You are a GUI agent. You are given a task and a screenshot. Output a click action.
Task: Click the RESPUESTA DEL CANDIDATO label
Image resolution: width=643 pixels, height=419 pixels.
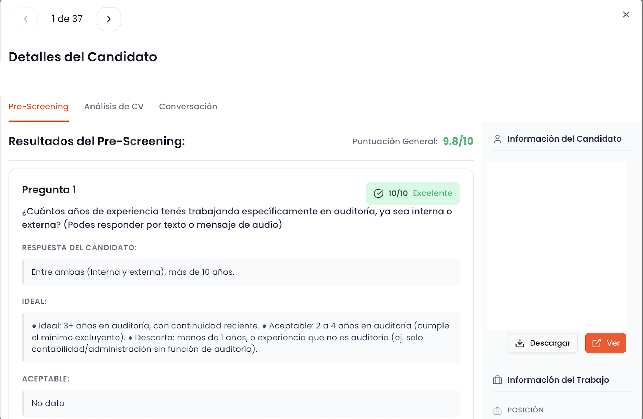point(79,248)
